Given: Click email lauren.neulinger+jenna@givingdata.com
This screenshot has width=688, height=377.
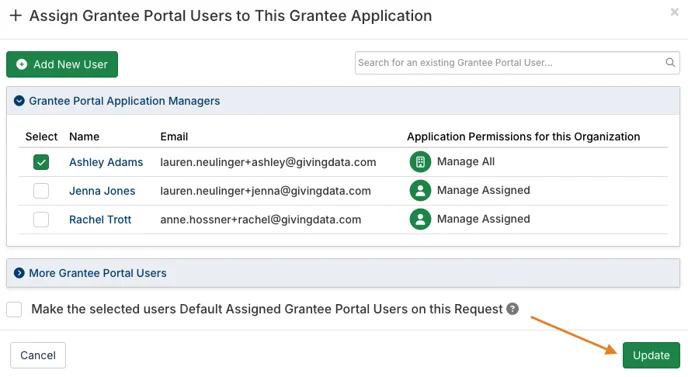Looking at the screenshot, I should (x=265, y=191).
